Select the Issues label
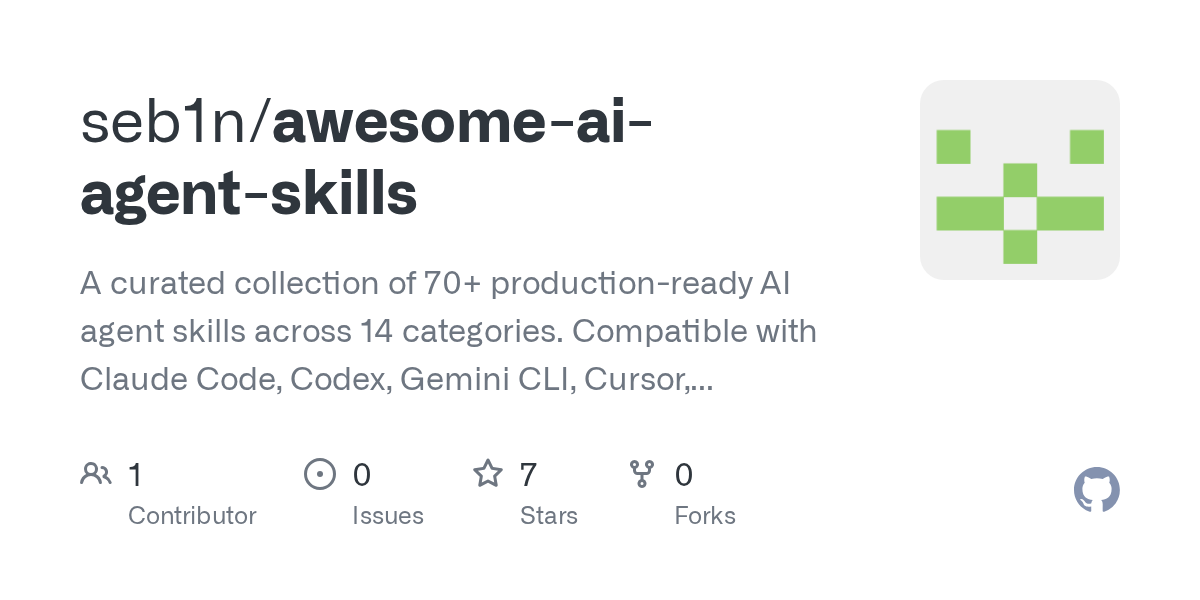Image resolution: width=1200 pixels, height=600 pixels. pyautogui.click(x=388, y=516)
